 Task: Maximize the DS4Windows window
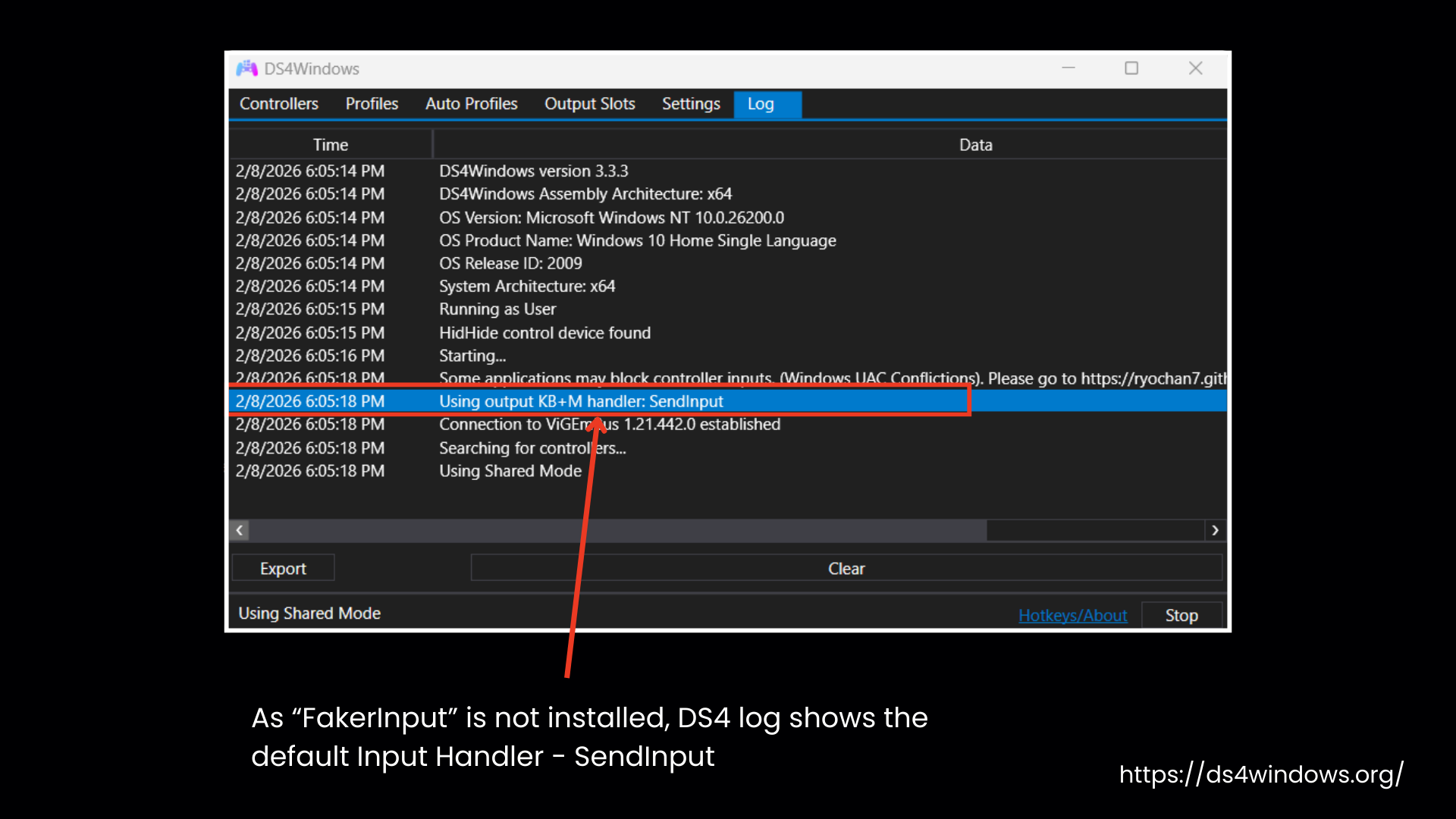pos(1131,68)
